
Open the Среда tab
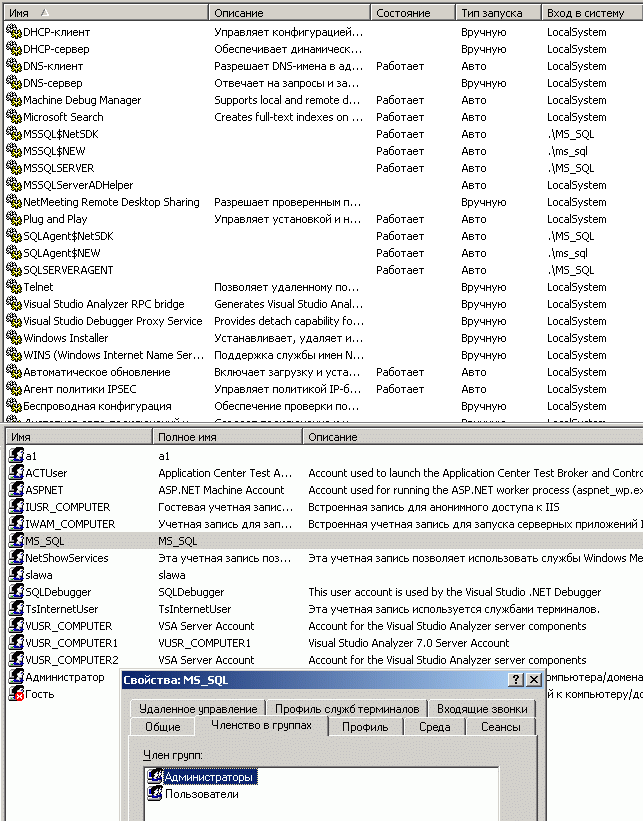435,727
